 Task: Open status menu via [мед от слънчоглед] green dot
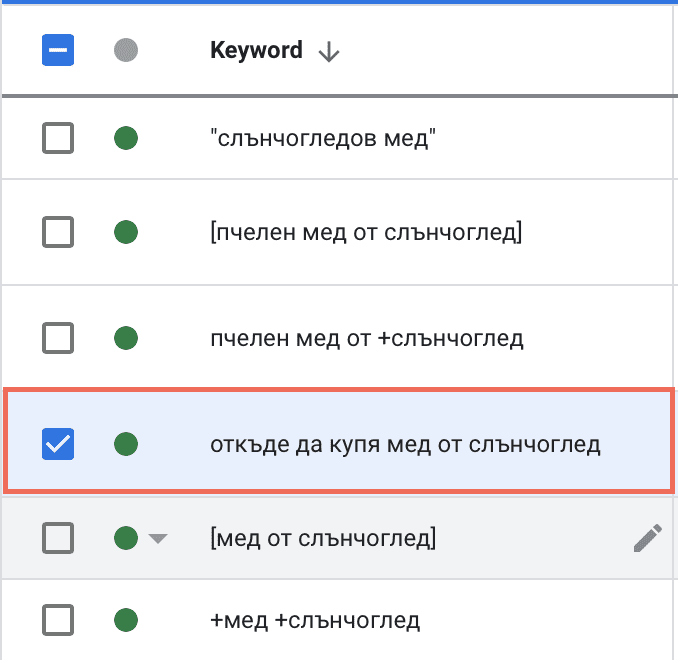point(126,539)
